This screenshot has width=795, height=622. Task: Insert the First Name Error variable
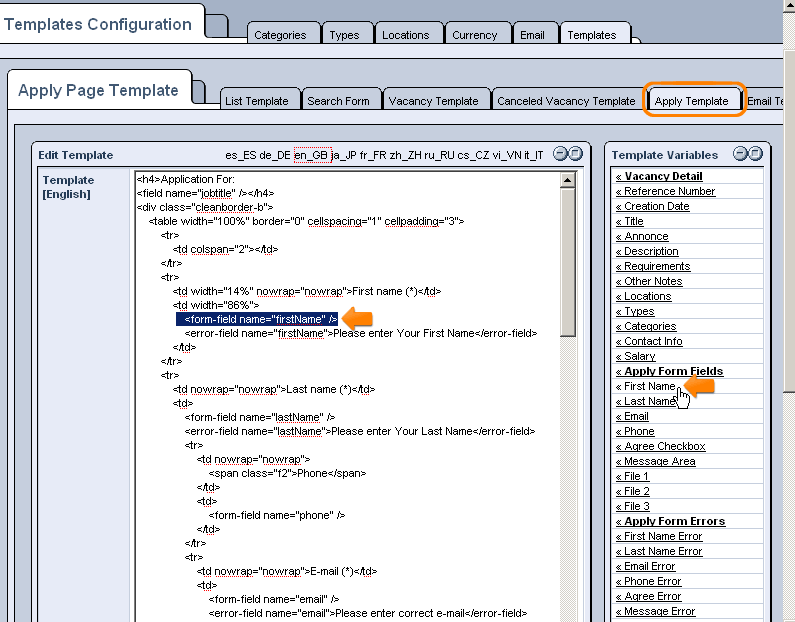point(659,536)
